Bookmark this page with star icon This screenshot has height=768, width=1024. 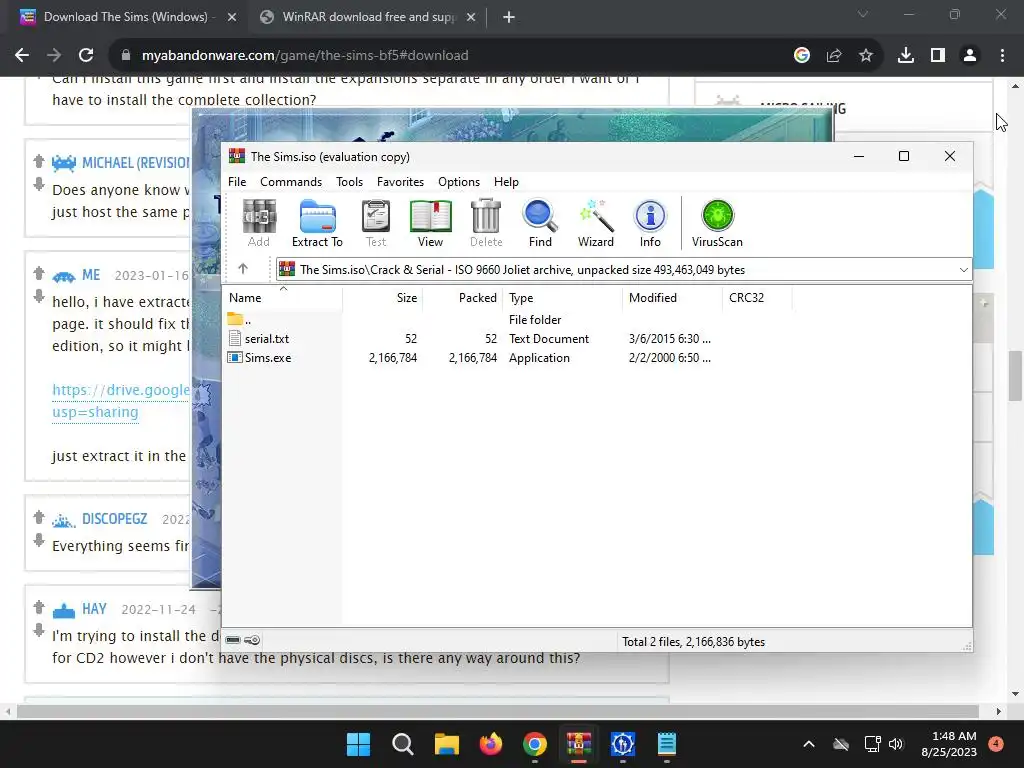click(x=865, y=56)
